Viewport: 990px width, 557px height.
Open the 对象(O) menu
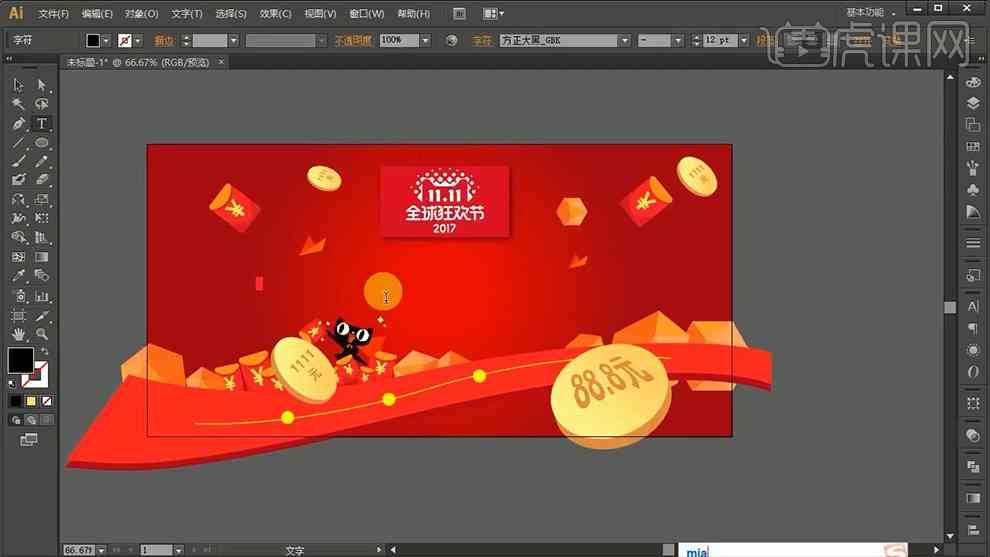click(x=141, y=13)
